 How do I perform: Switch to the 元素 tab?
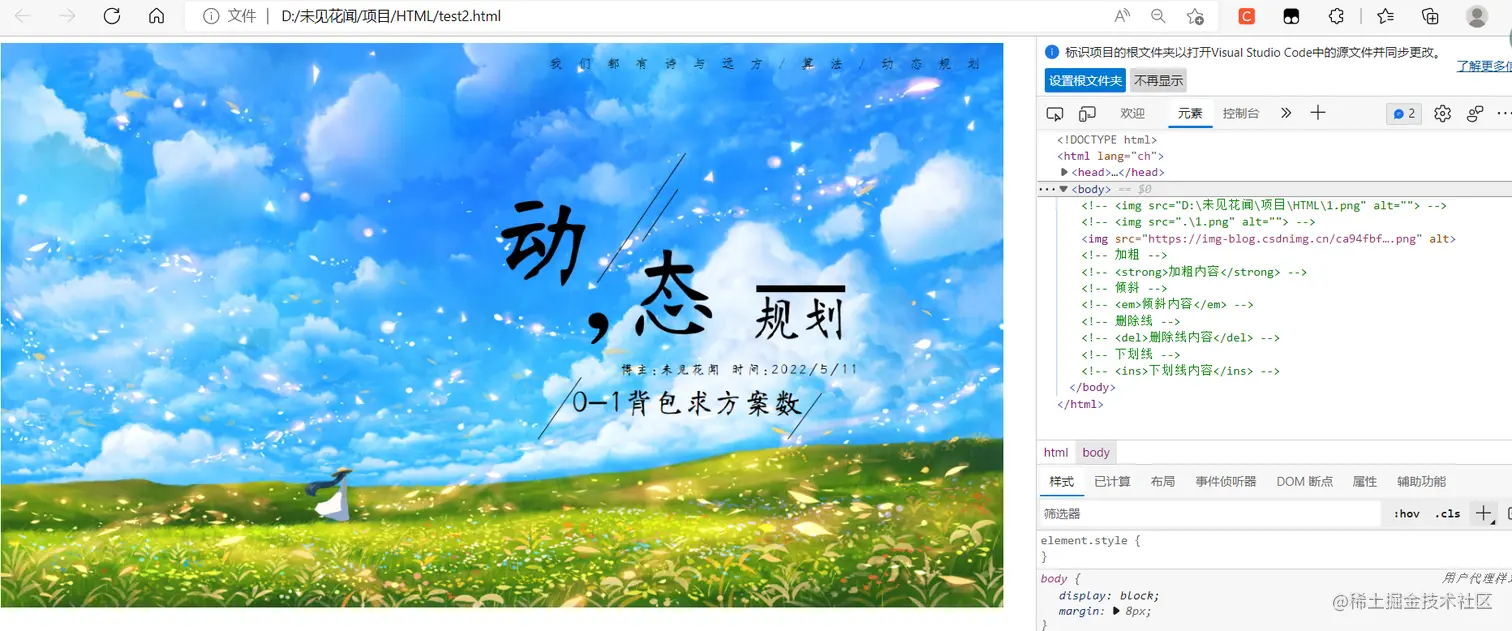(x=1190, y=113)
